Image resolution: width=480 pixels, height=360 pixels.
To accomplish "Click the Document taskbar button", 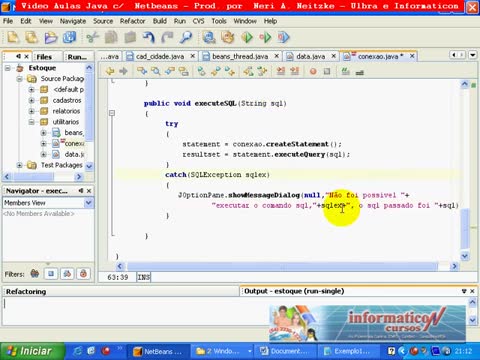I will 285,351.
